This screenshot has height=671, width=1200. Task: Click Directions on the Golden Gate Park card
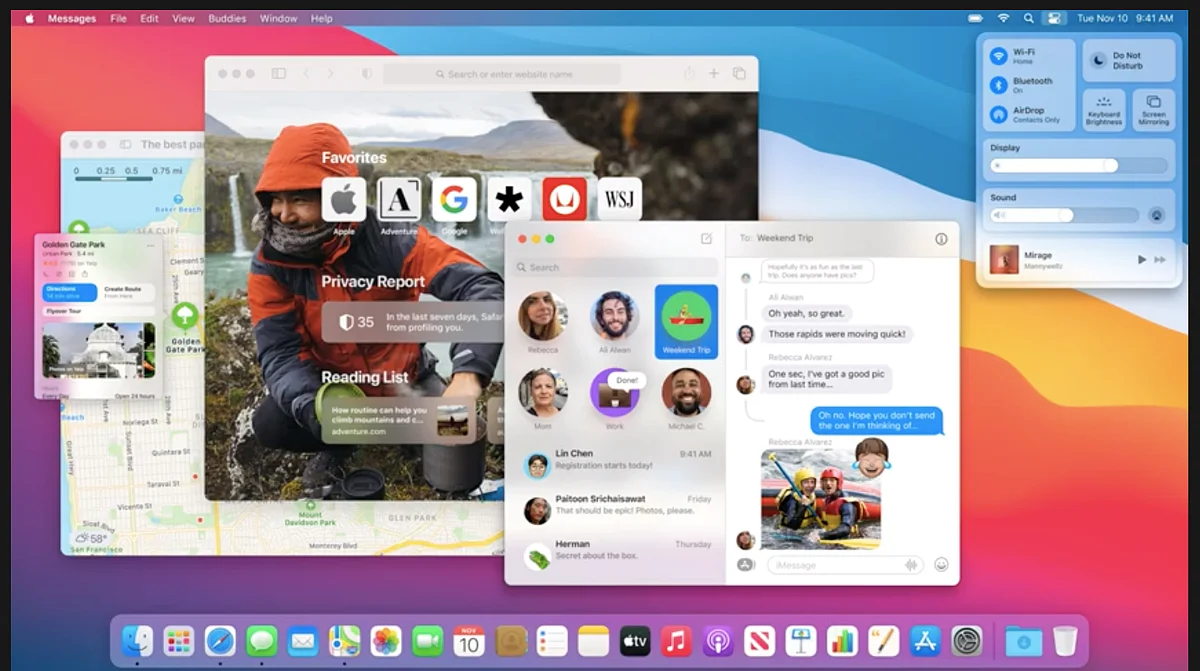pos(70,292)
